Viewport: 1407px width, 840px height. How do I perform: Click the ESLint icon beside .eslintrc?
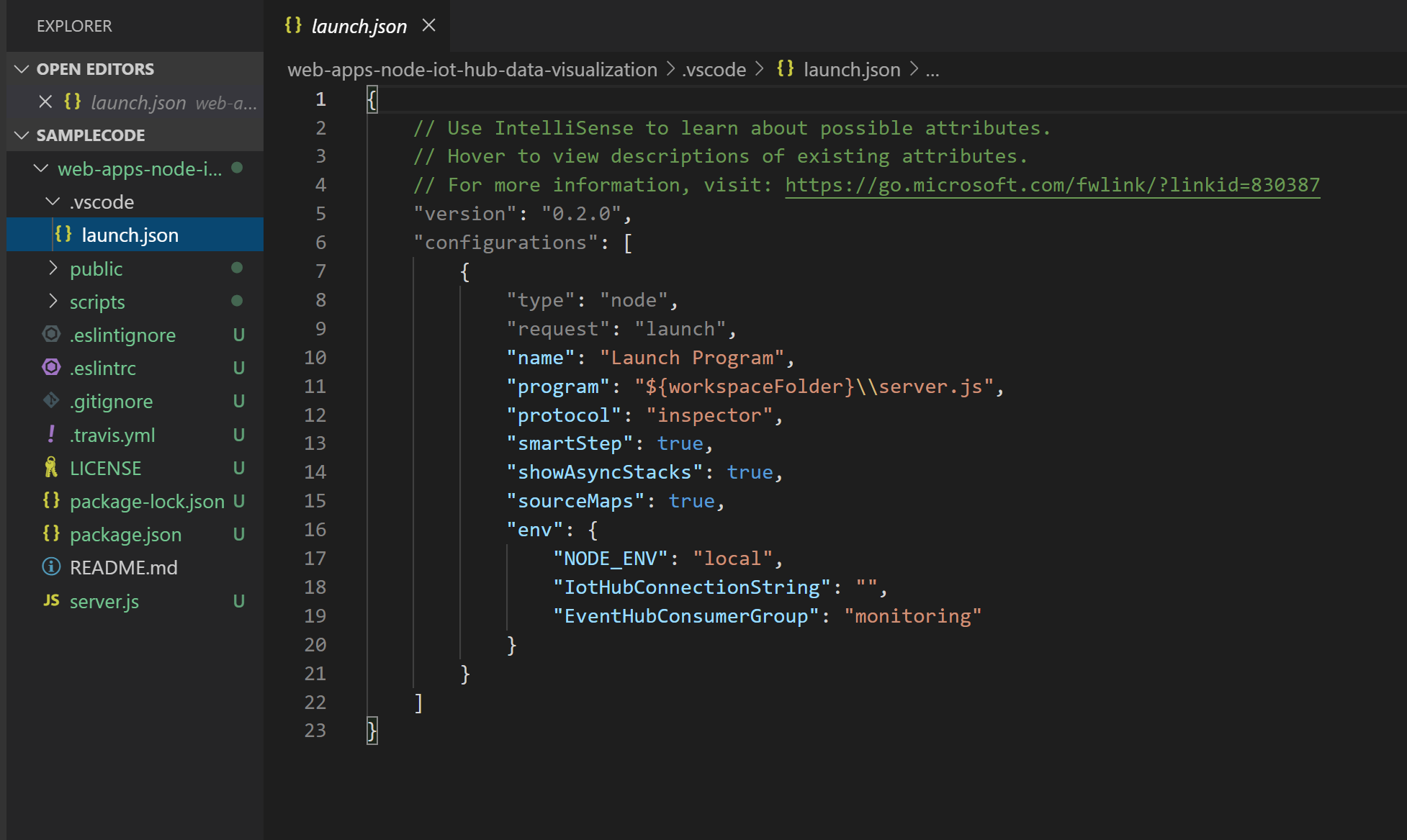coord(50,368)
